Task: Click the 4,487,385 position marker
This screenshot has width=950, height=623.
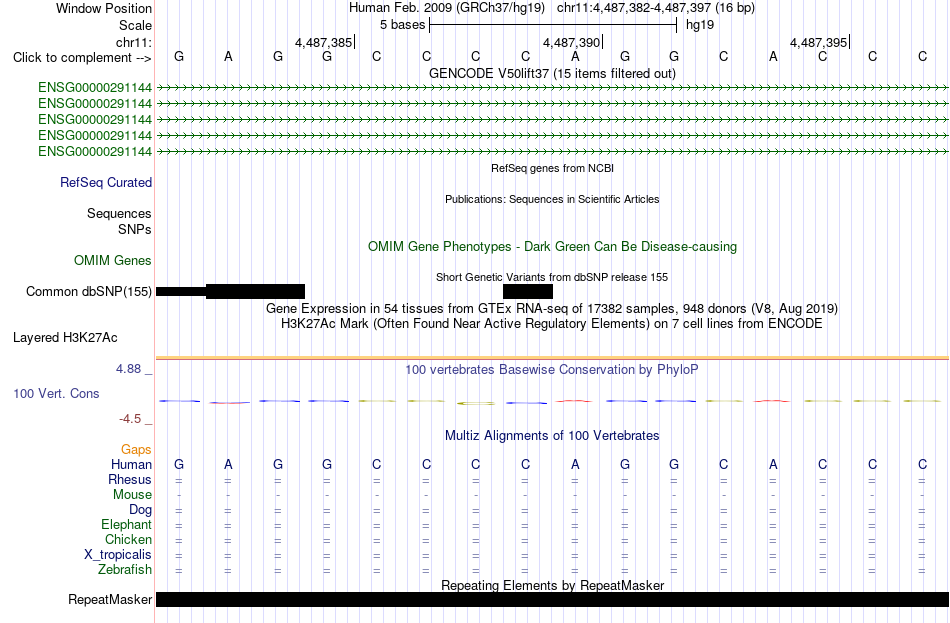Action: pyautogui.click(x=324, y=42)
